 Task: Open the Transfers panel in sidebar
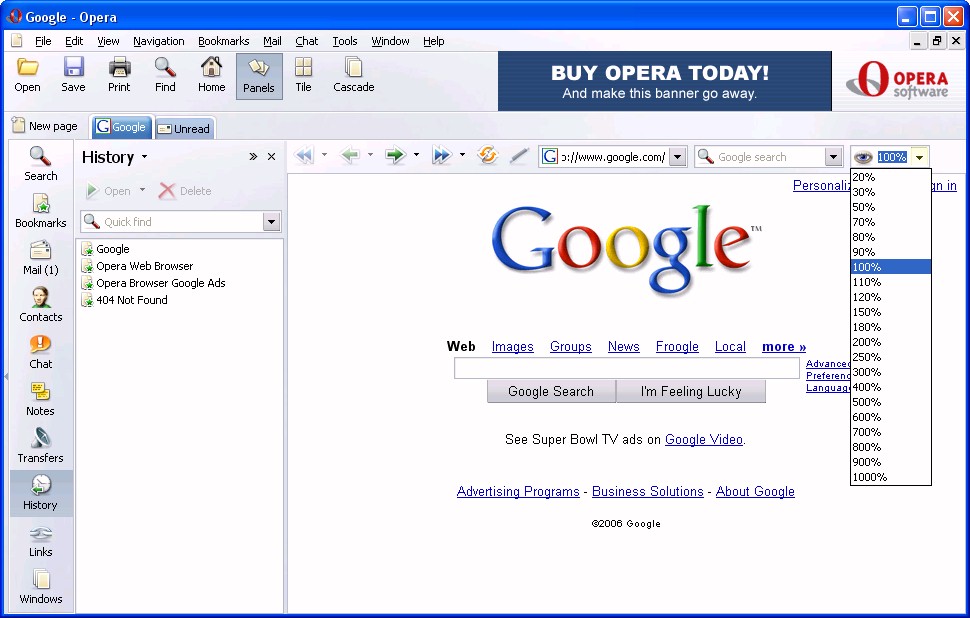[40, 446]
